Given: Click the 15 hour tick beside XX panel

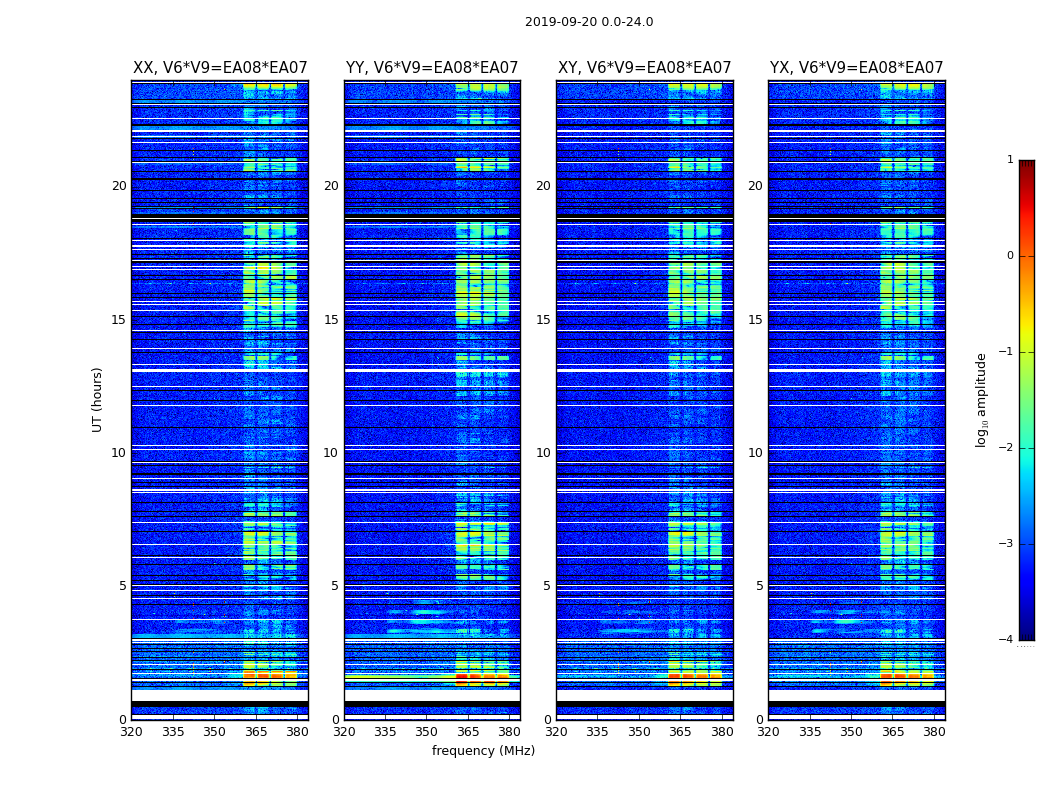Looking at the screenshot, I should pyautogui.click(x=119, y=320).
